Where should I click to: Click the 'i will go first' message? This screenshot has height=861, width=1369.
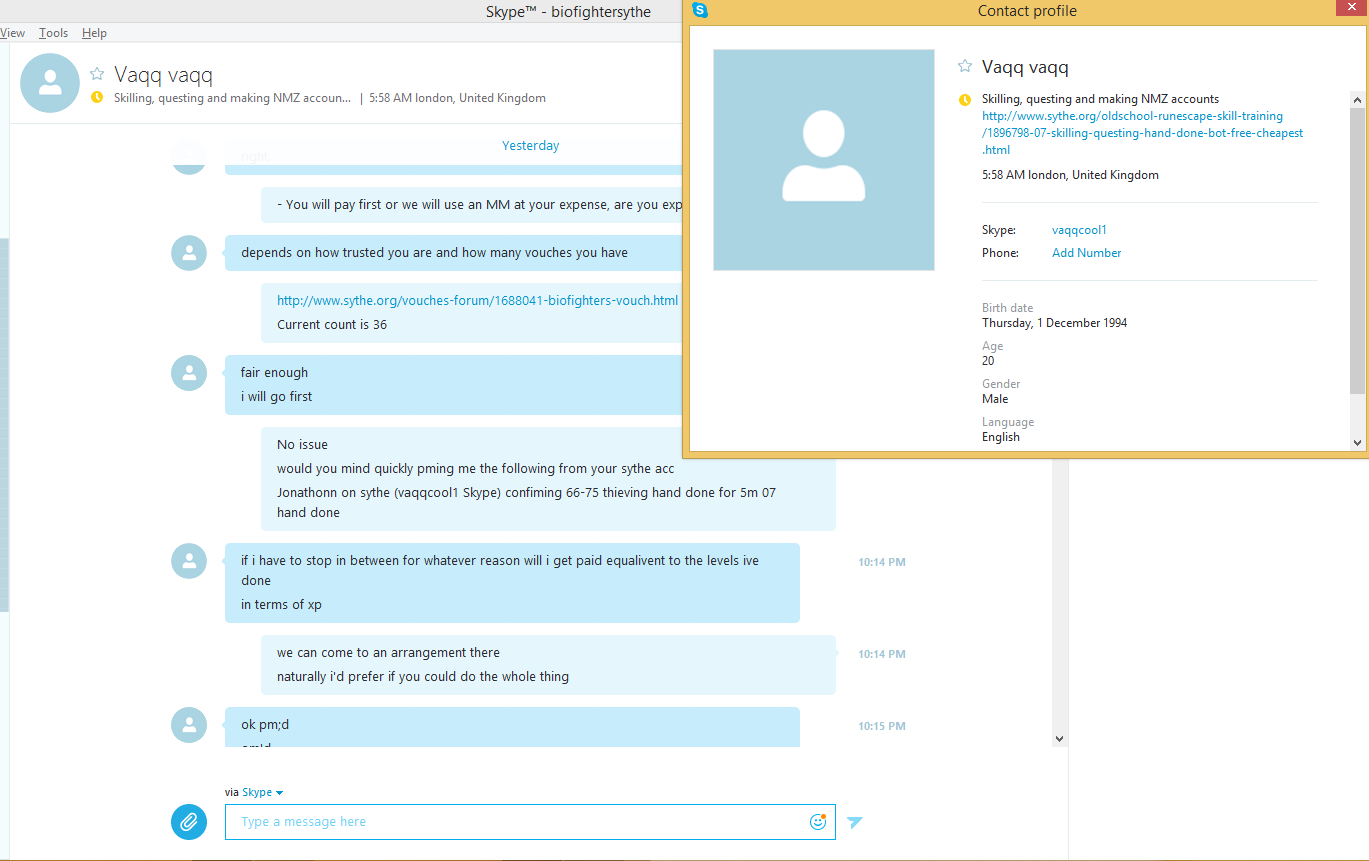[276, 397]
